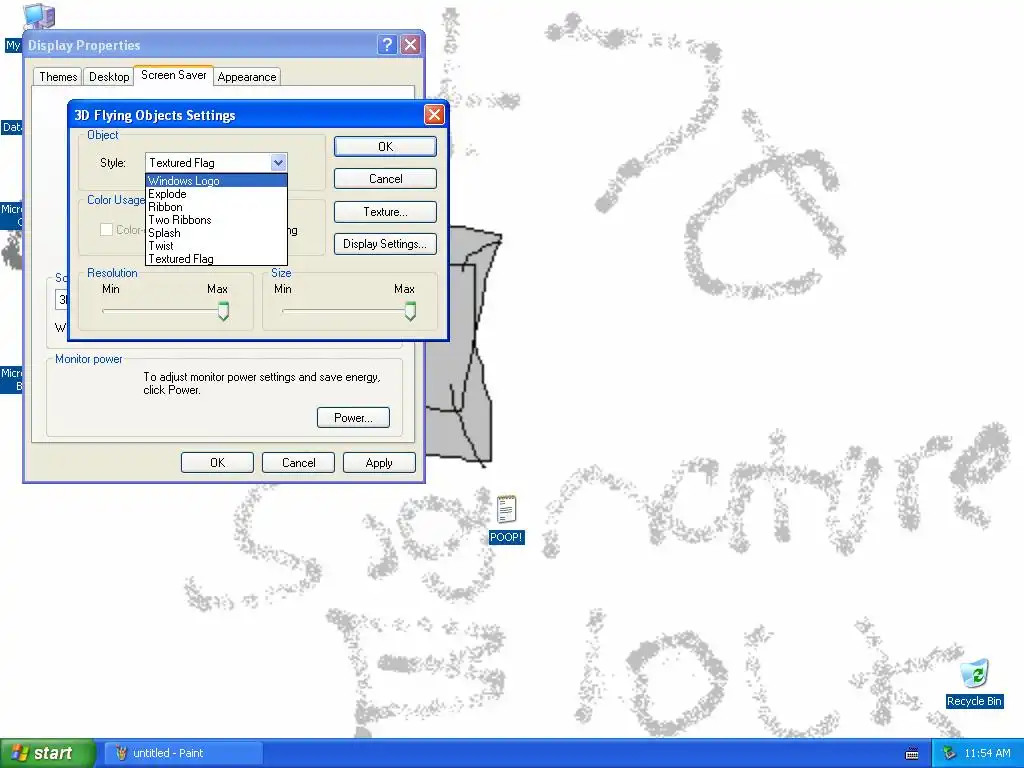Open the Recycle Bin desktop icon
This screenshot has width=1024, height=768.
[x=974, y=674]
